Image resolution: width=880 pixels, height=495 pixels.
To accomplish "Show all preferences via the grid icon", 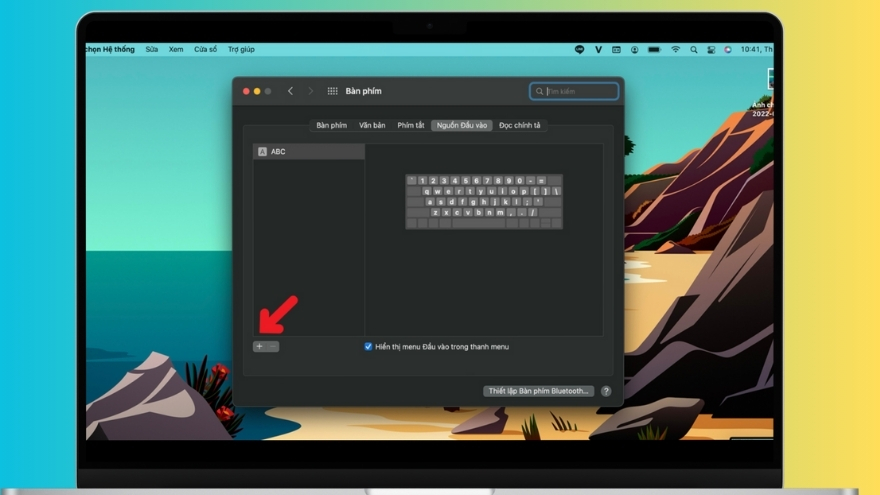I will pos(332,91).
